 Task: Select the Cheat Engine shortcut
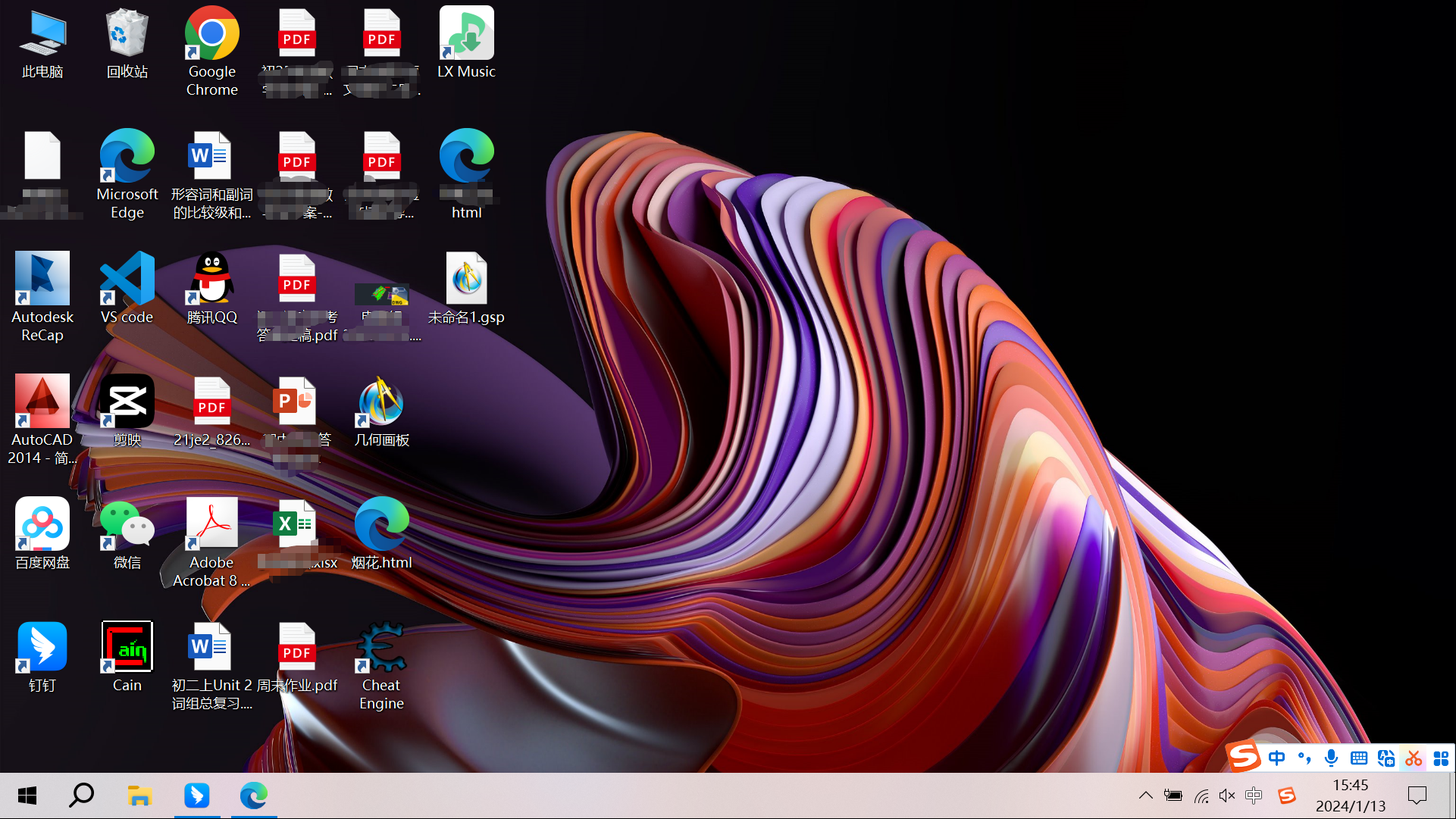(382, 665)
